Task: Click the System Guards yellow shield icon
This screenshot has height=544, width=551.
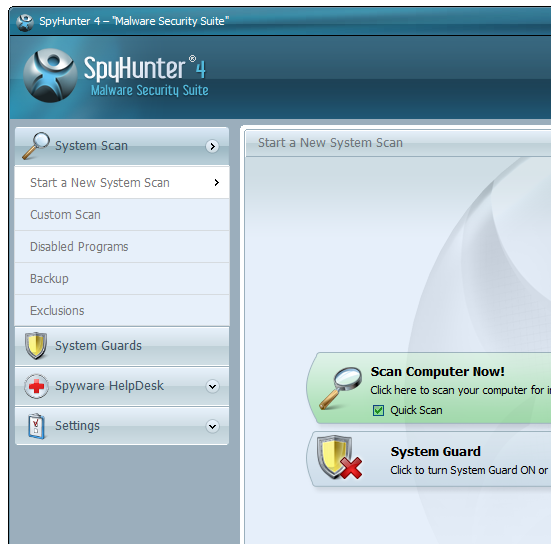Action: pyautogui.click(x=36, y=346)
